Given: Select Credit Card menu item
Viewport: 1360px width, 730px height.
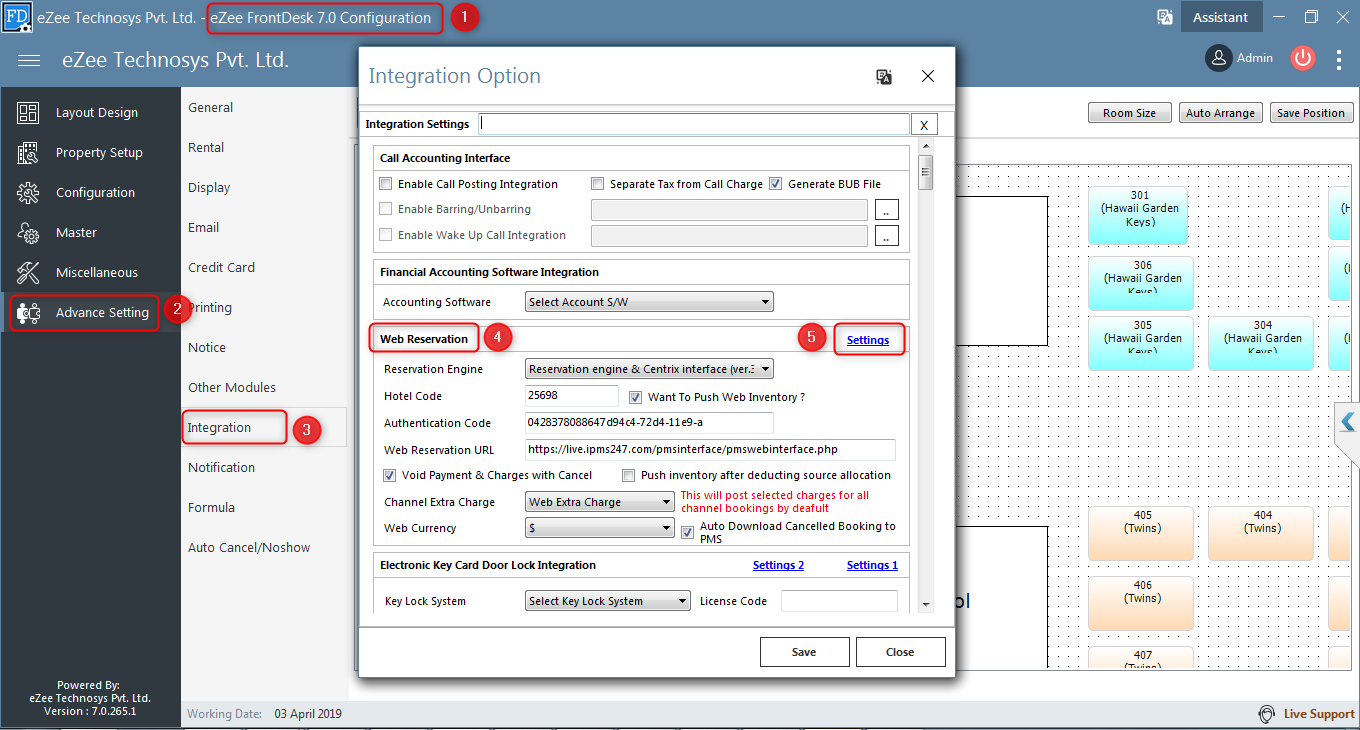Looking at the screenshot, I should point(222,268).
